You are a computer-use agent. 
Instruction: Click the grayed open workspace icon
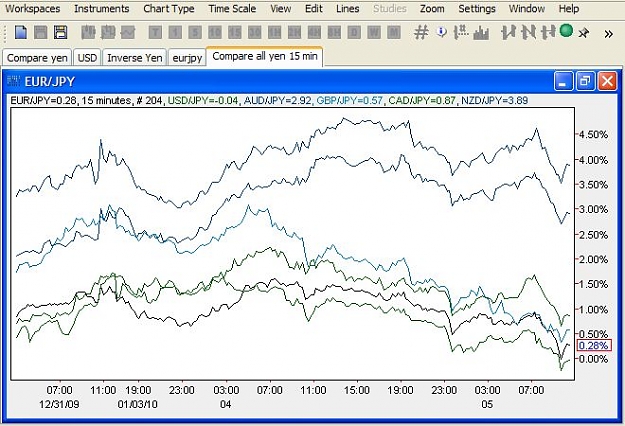click(41, 32)
